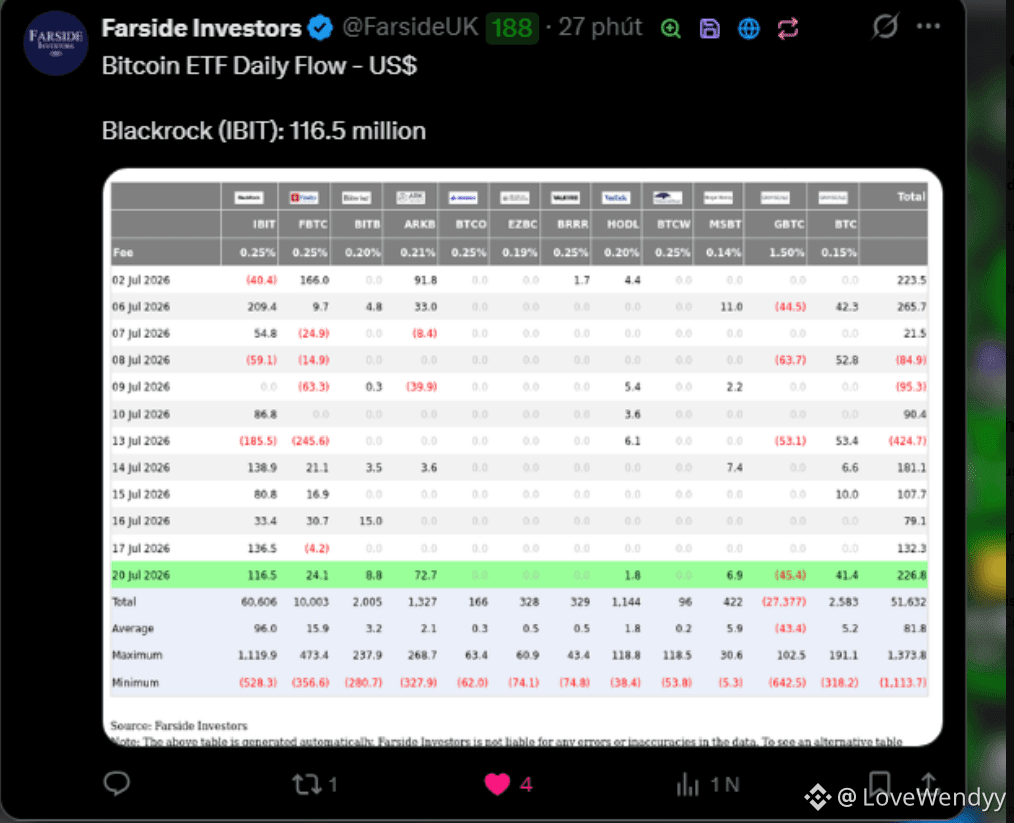
Task: Click the FBTC column header
Action: (x=313, y=224)
